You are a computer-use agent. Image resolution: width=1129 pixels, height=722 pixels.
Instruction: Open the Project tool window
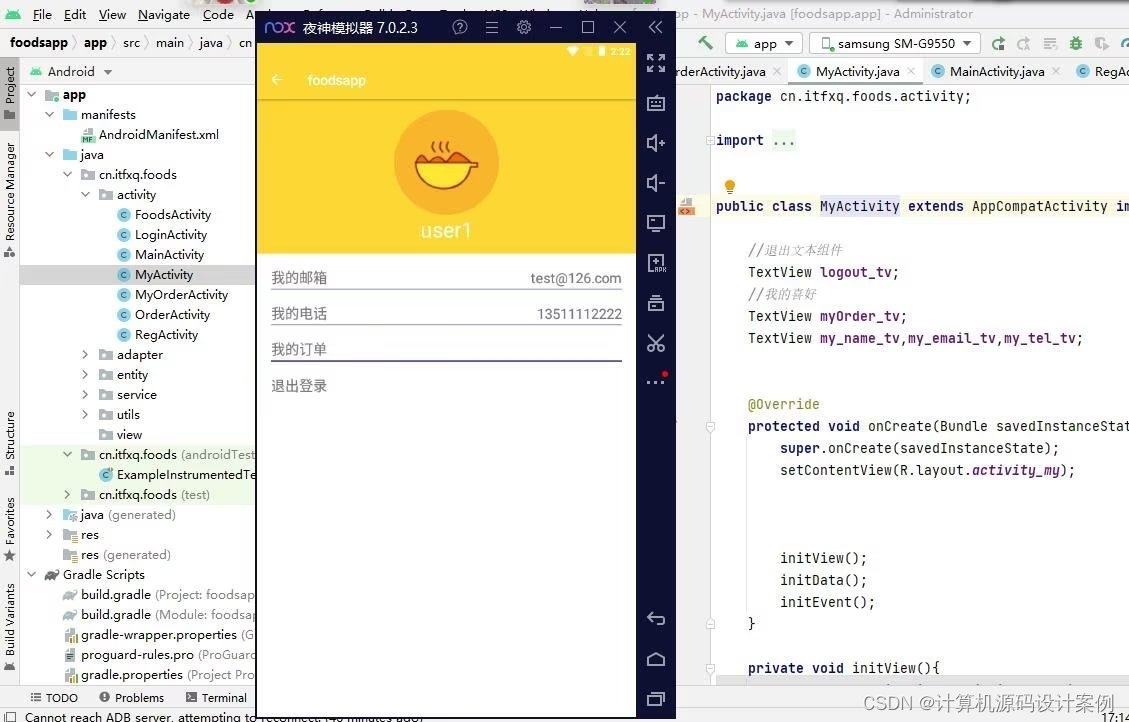click(9, 95)
